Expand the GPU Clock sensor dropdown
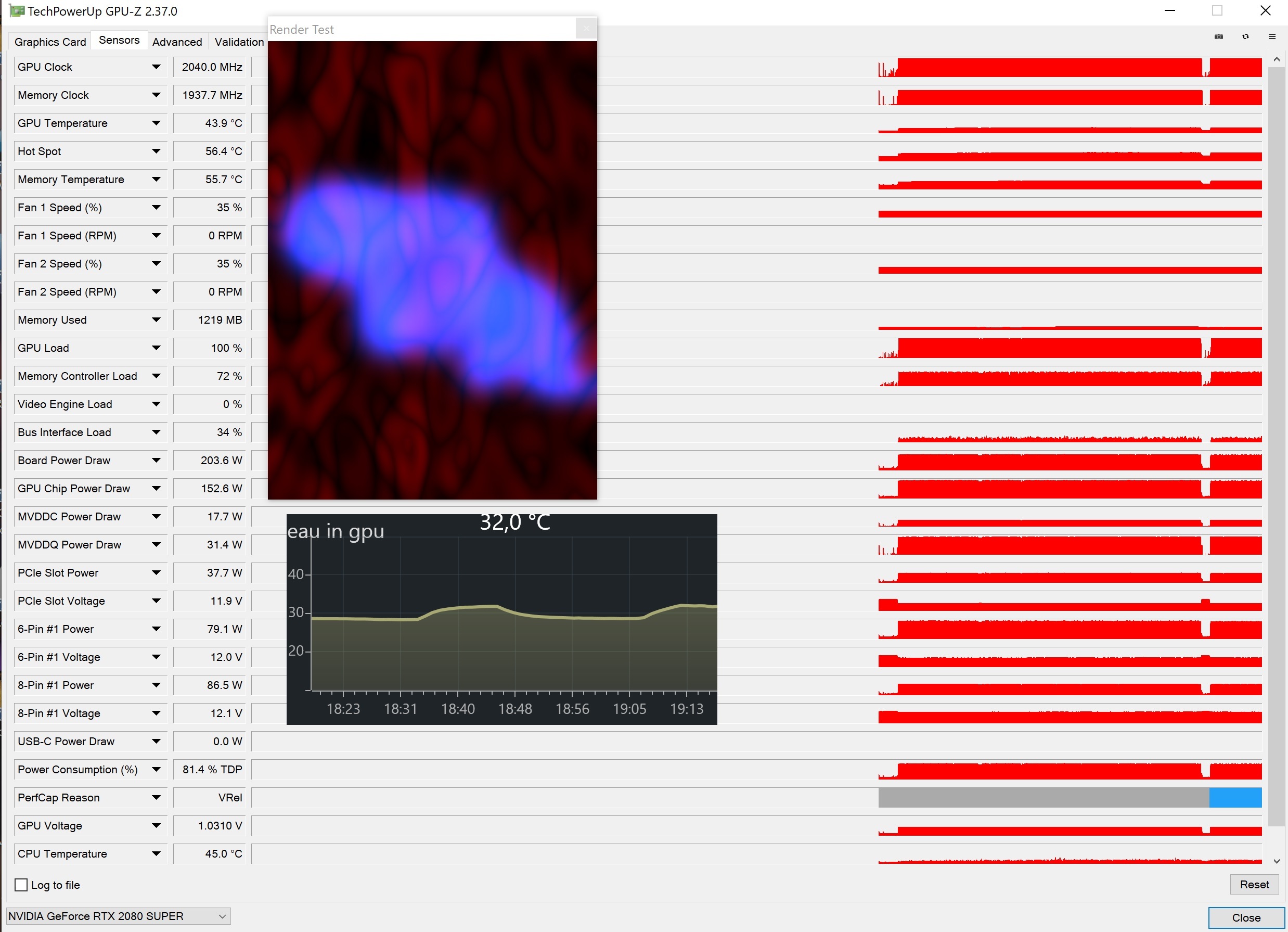The image size is (1288, 932). [x=156, y=67]
